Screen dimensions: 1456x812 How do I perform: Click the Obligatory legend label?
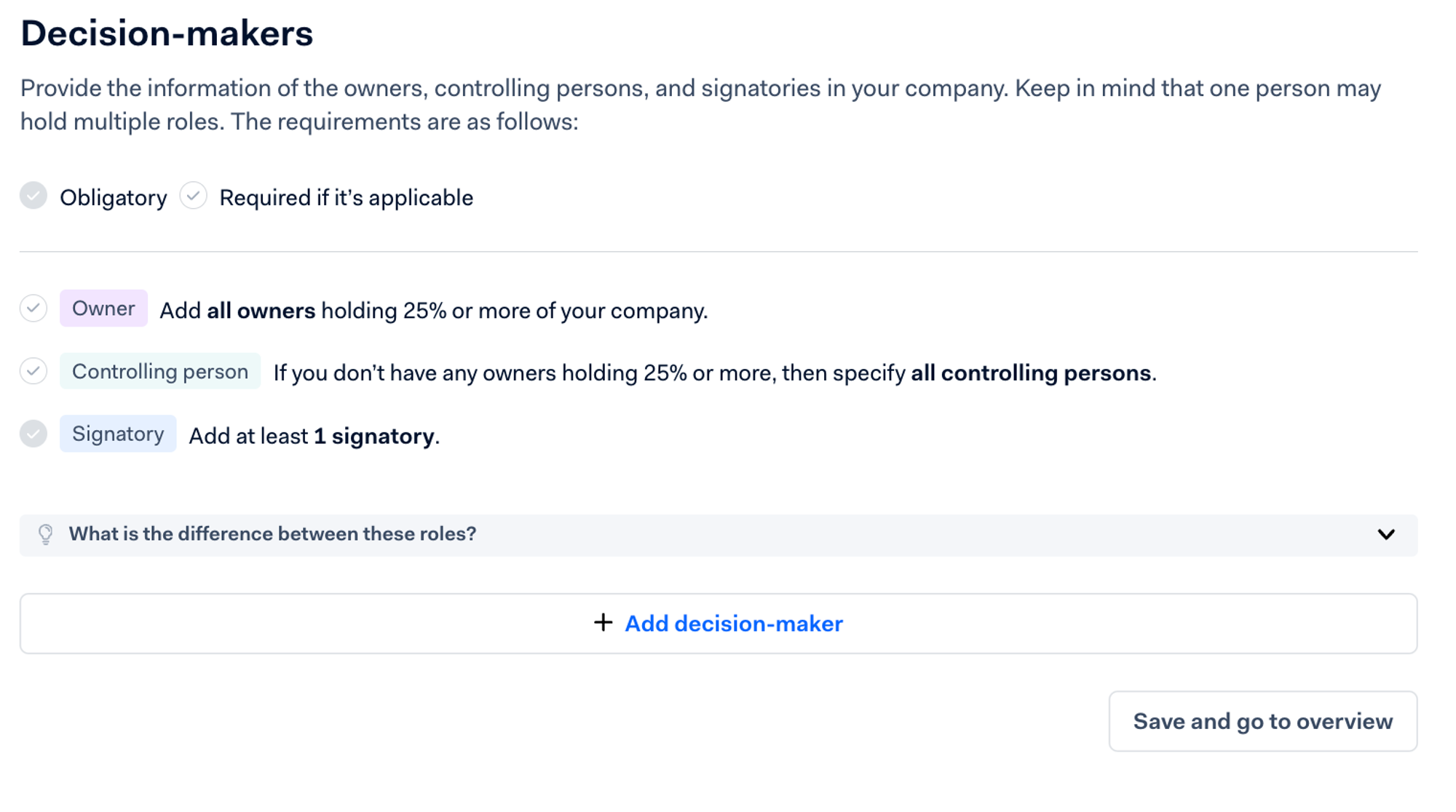[x=114, y=198]
